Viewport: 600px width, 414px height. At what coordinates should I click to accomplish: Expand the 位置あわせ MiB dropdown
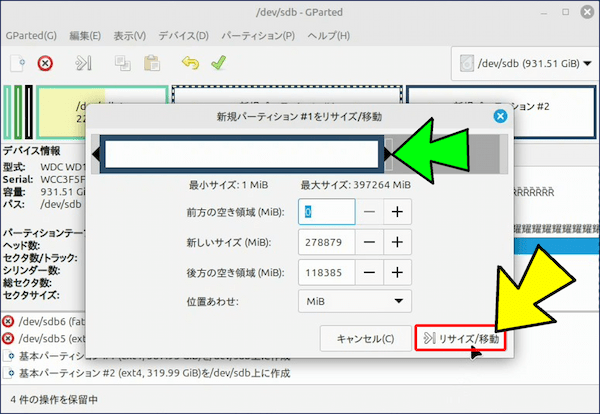coord(355,300)
